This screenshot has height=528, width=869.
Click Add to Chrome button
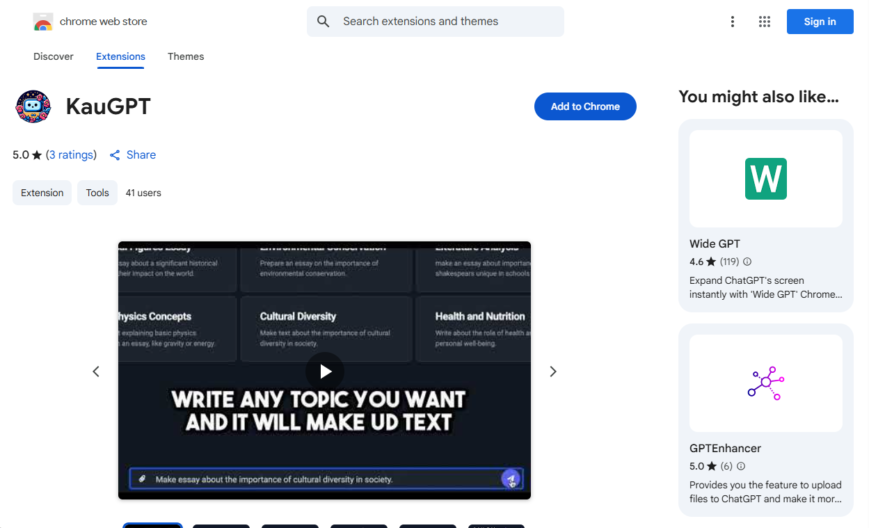pyautogui.click(x=585, y=106)
